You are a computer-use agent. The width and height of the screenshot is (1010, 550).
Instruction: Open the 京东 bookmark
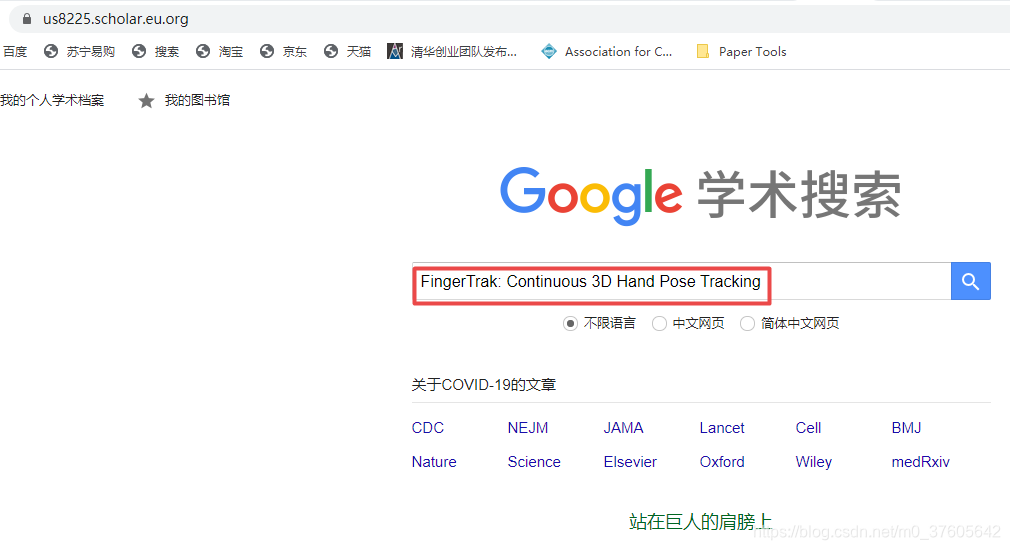283,52
